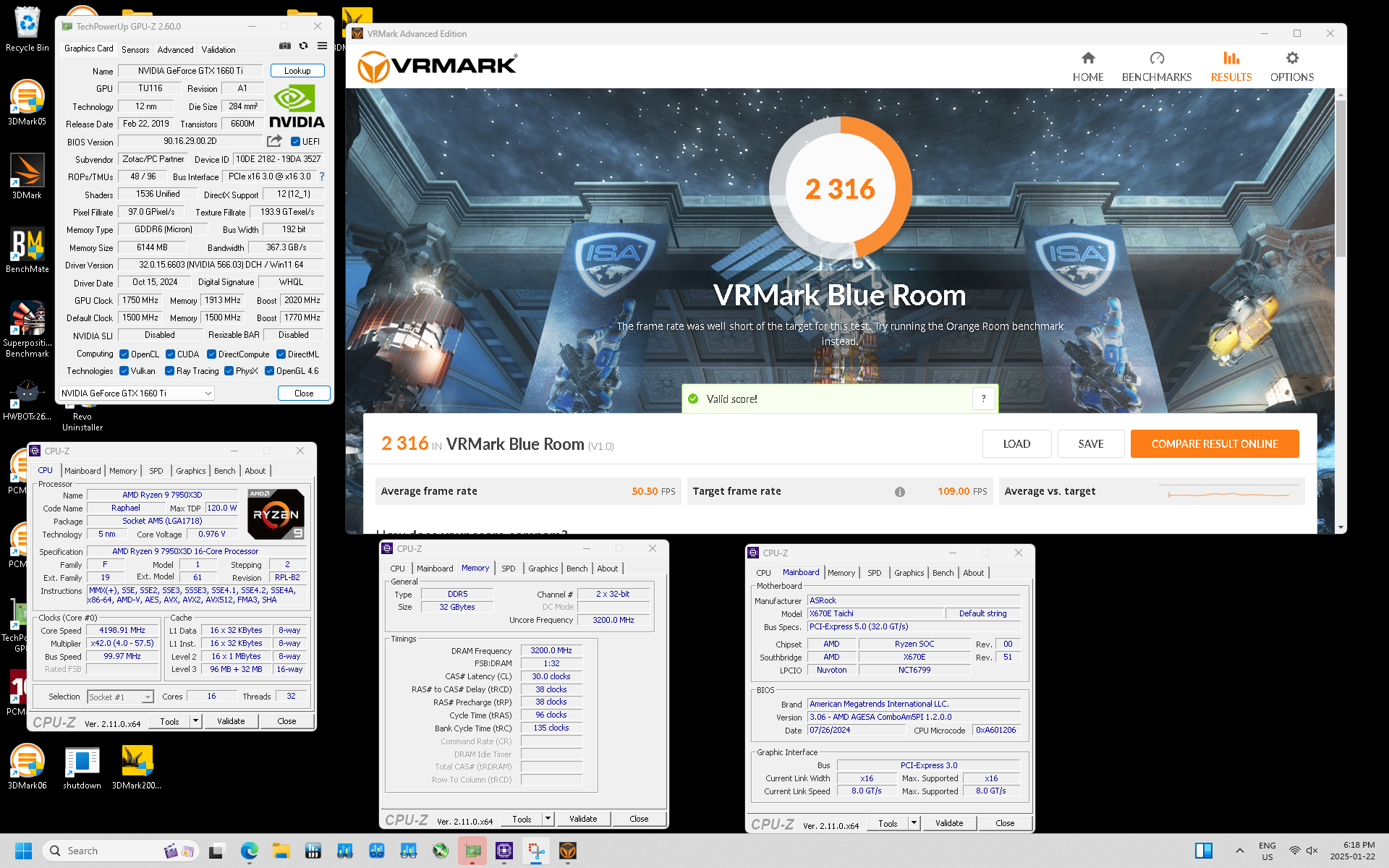Toggle the UEFI checkbox in GPU-Z
1389x868 pixels.
point(295,142)
